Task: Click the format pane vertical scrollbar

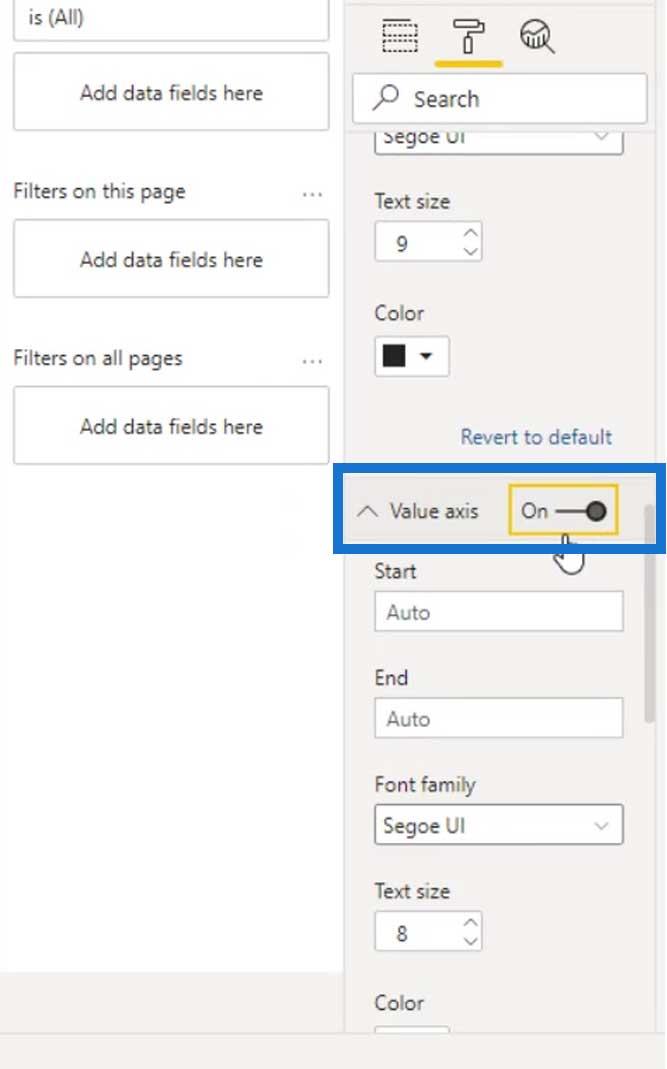Action: [649, 614]
